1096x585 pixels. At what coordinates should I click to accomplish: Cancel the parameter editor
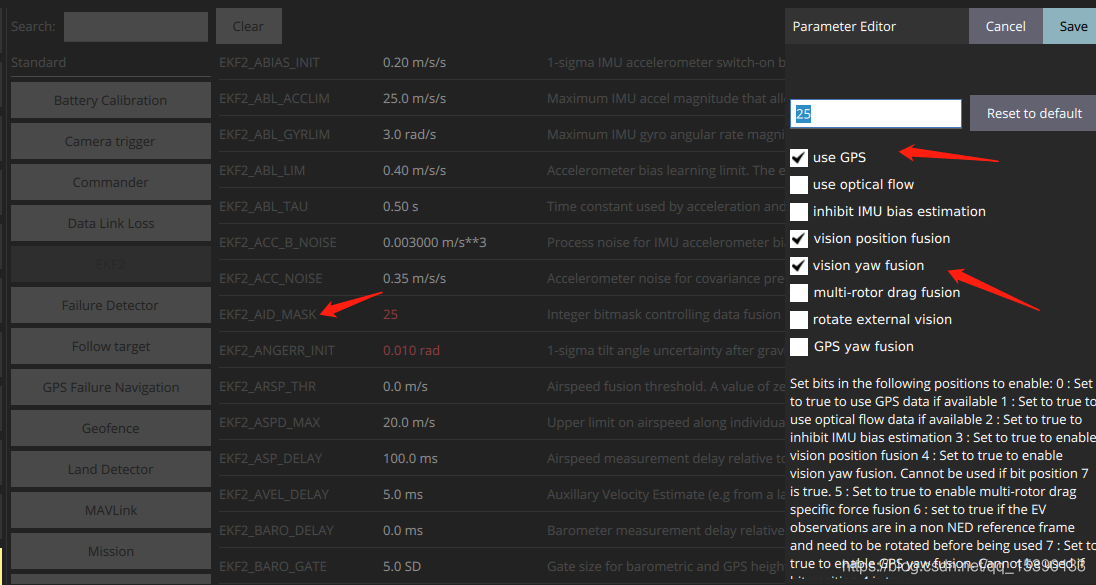coord(1005,27)
